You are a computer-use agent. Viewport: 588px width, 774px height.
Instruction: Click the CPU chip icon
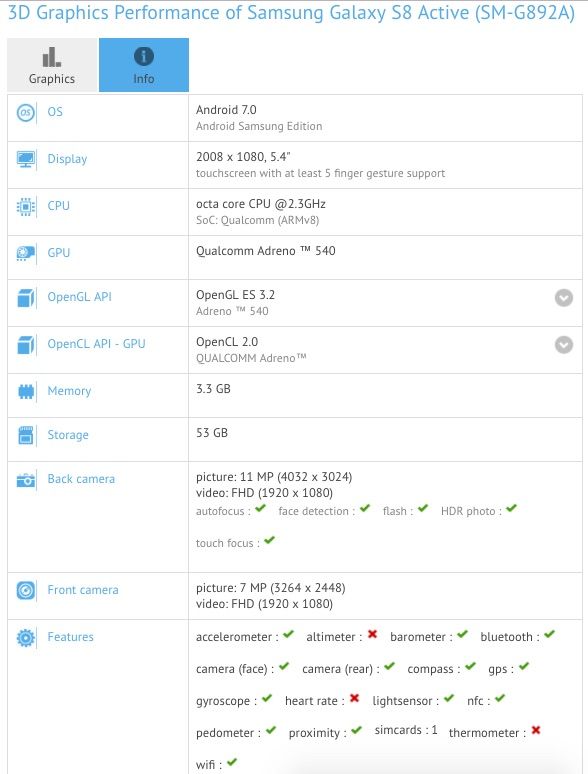pos(26,206)
